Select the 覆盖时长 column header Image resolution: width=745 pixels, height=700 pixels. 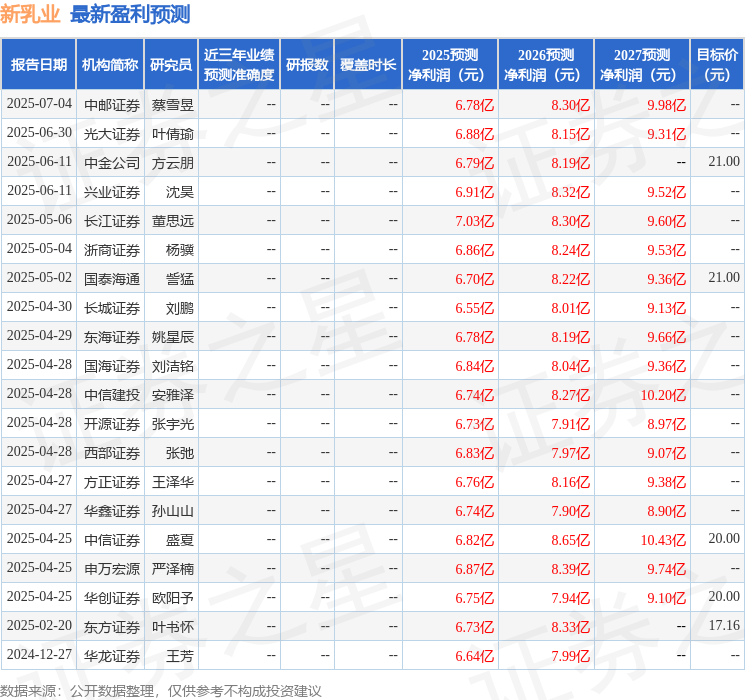click(x=368, y=65)
